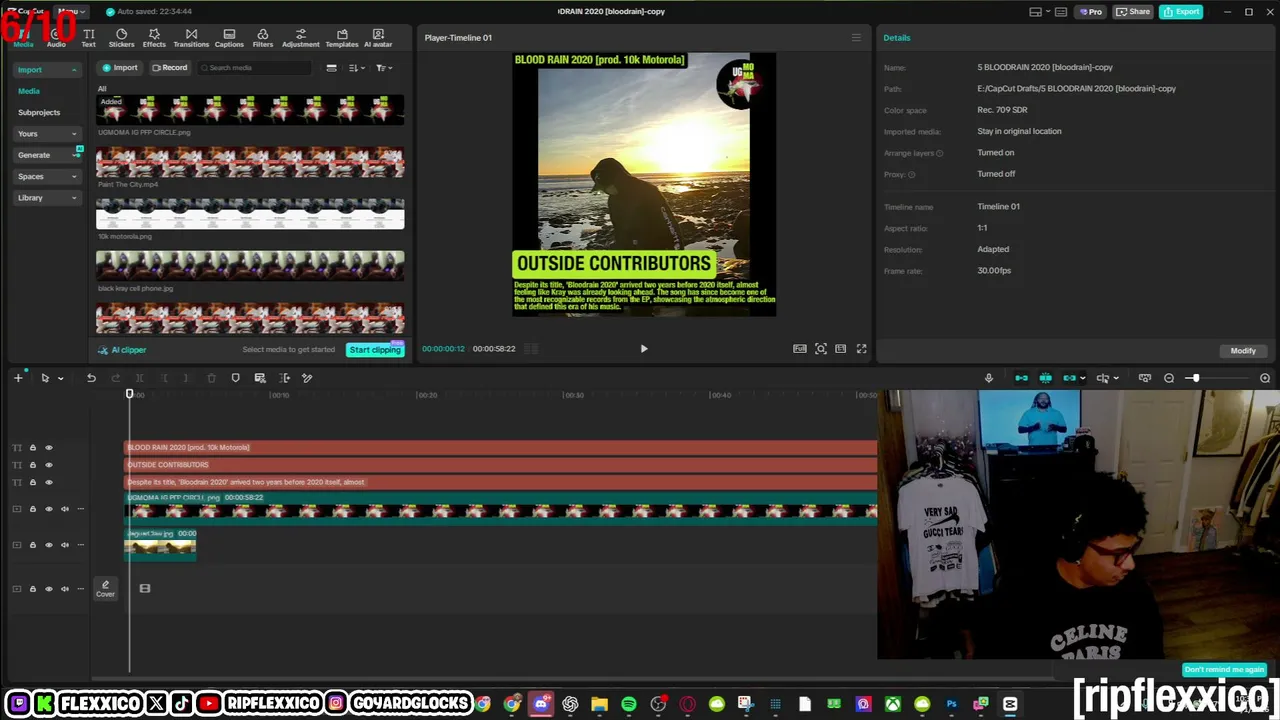Open the select tool mode dropdown arrow
The height and width of the screenshot is (720, 1280).
(60, 378)
